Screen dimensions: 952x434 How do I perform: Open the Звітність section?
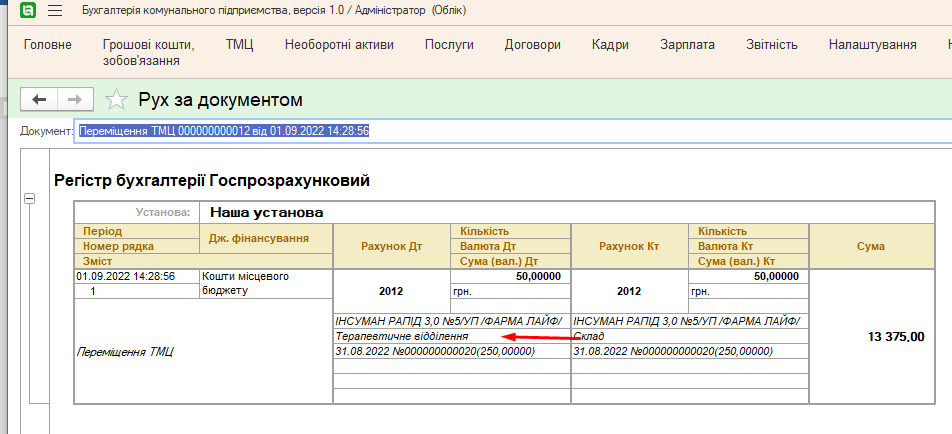click(771, 45)
